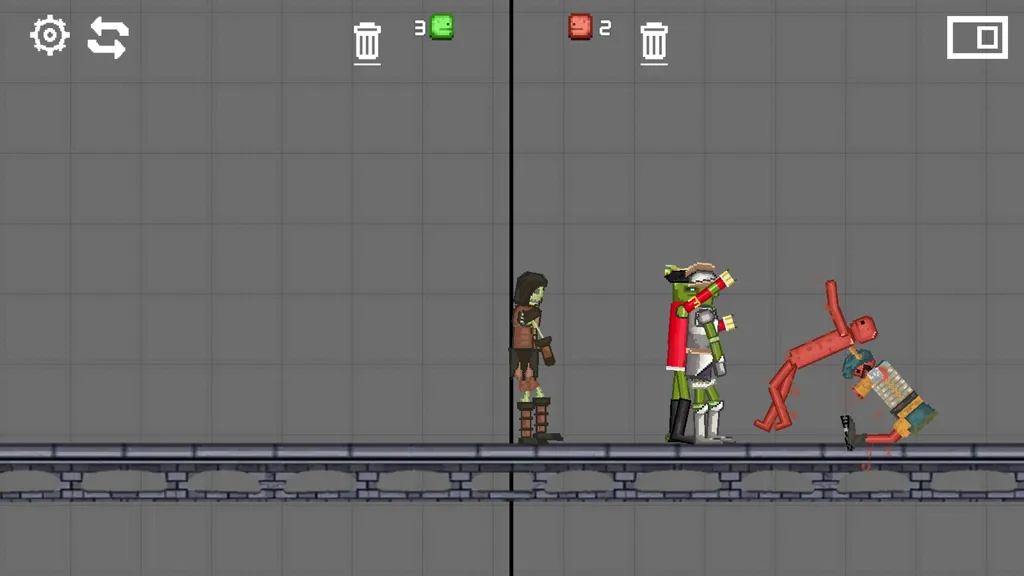The width and height of the screenshot is (1024, 576).
Task: Clear green team with left trash can
Action: coord(367,43)
